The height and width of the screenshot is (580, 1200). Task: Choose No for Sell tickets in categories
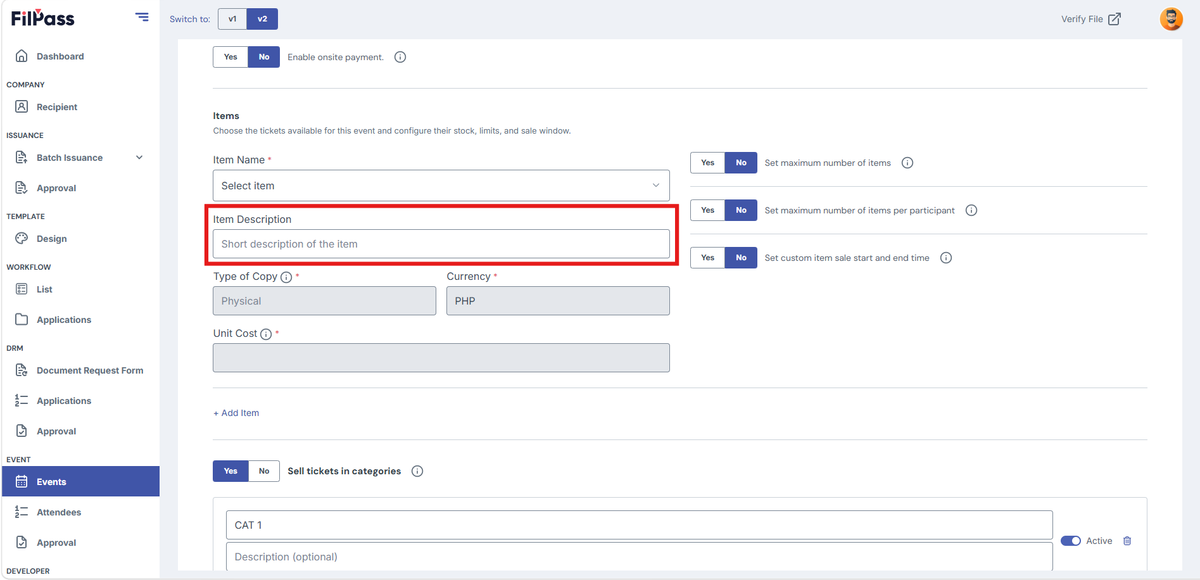coord(264,471)
